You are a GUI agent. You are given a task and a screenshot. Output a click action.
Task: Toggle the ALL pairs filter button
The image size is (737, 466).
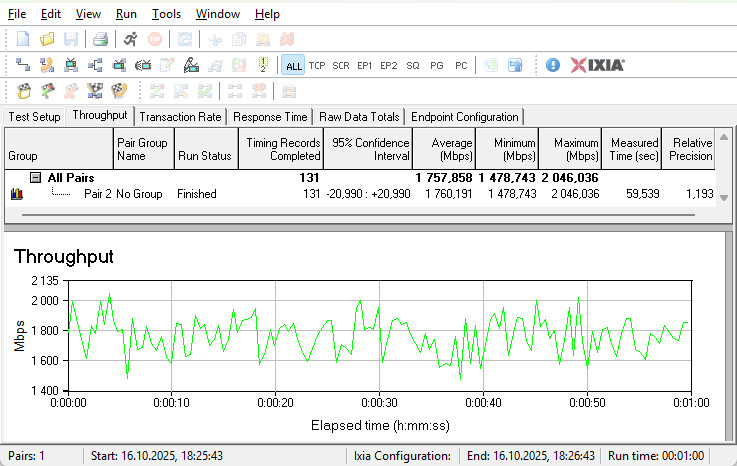coord(293,65)
